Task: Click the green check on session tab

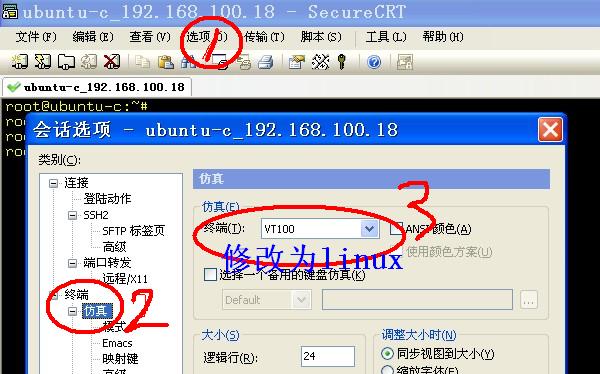Action: point(14,87)
